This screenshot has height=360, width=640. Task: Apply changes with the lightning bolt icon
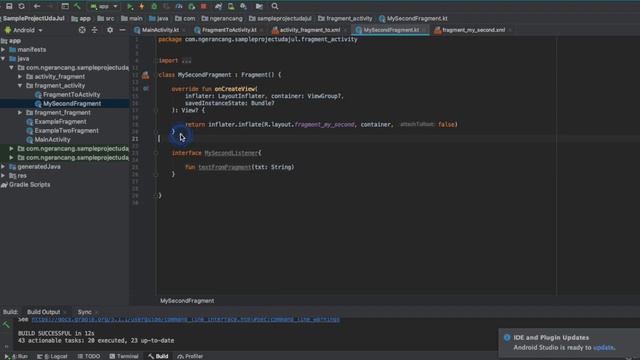click(x=142, y=6)
